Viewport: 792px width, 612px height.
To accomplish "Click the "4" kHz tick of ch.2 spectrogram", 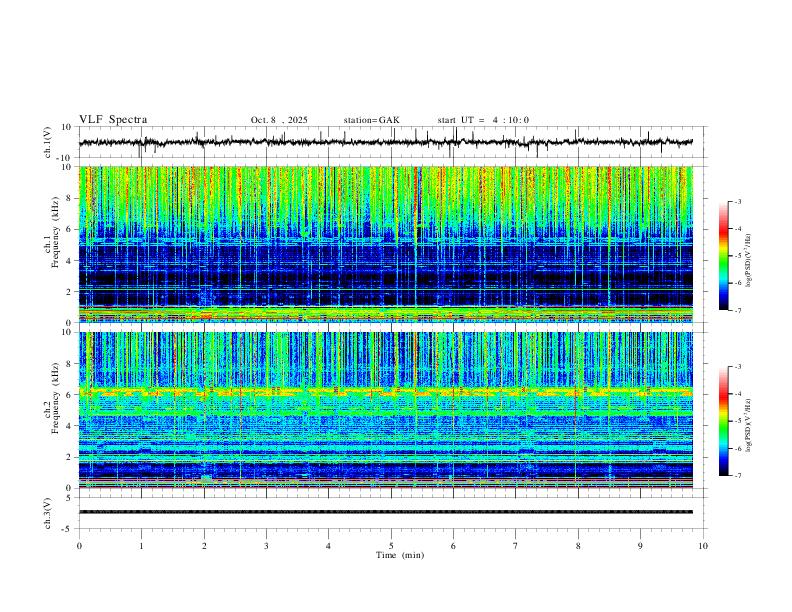I will coord(70,426).
